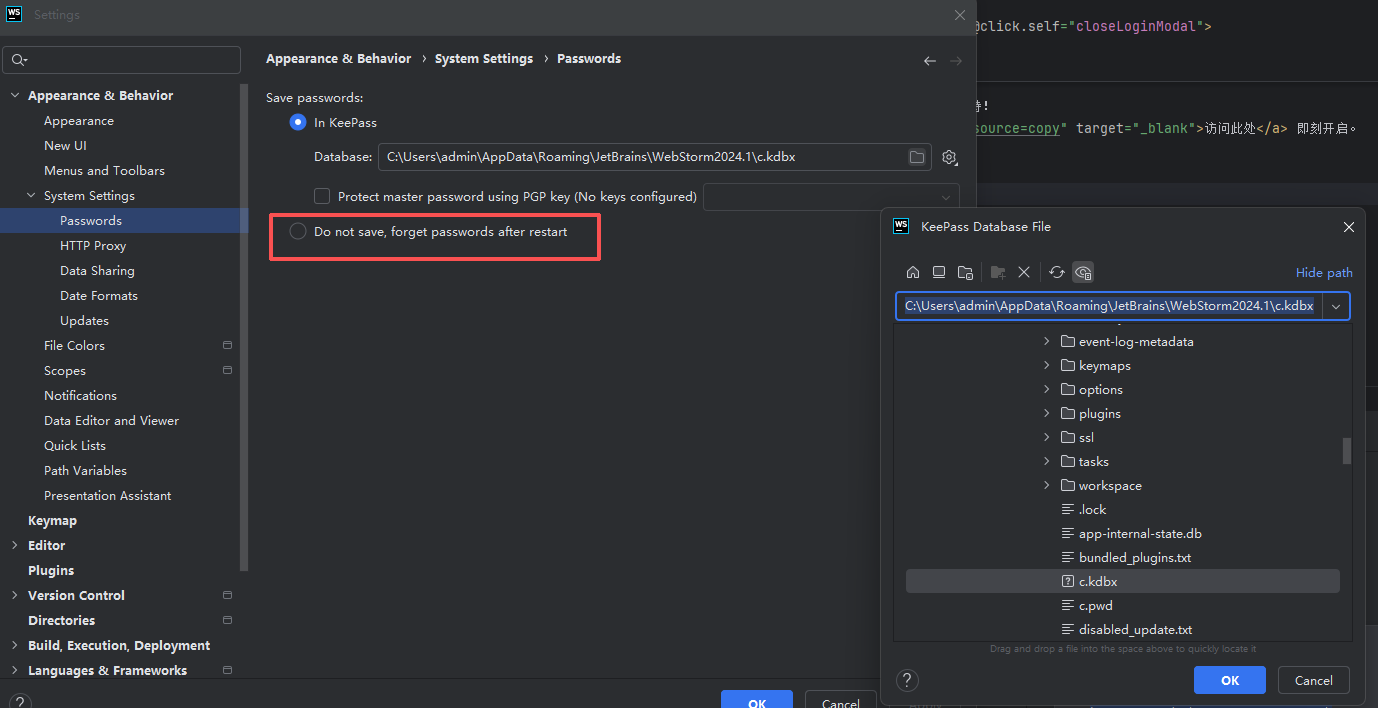
Task: Select the In KeePass radio button
Action: (x=298, y=122)
